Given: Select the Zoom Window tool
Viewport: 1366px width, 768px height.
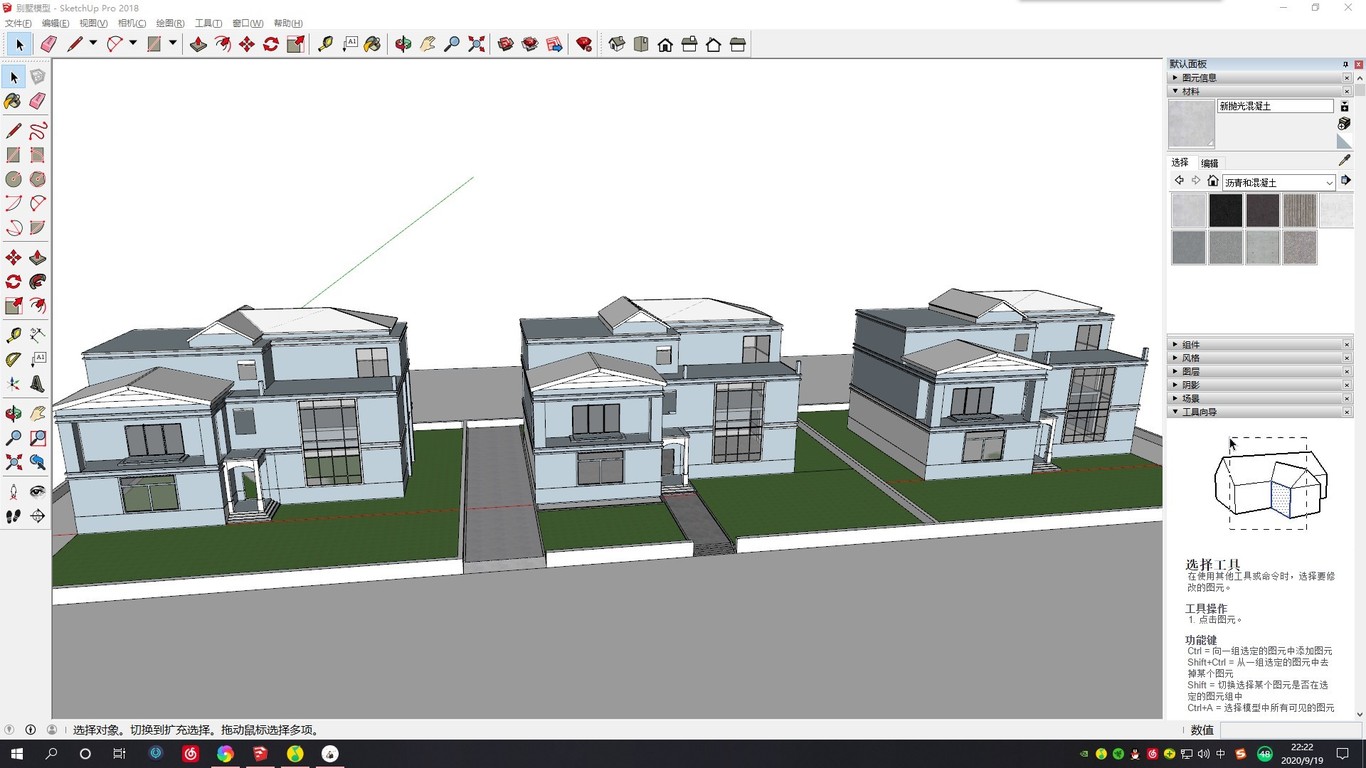Looking at the screenshot, I should (38, 438).
